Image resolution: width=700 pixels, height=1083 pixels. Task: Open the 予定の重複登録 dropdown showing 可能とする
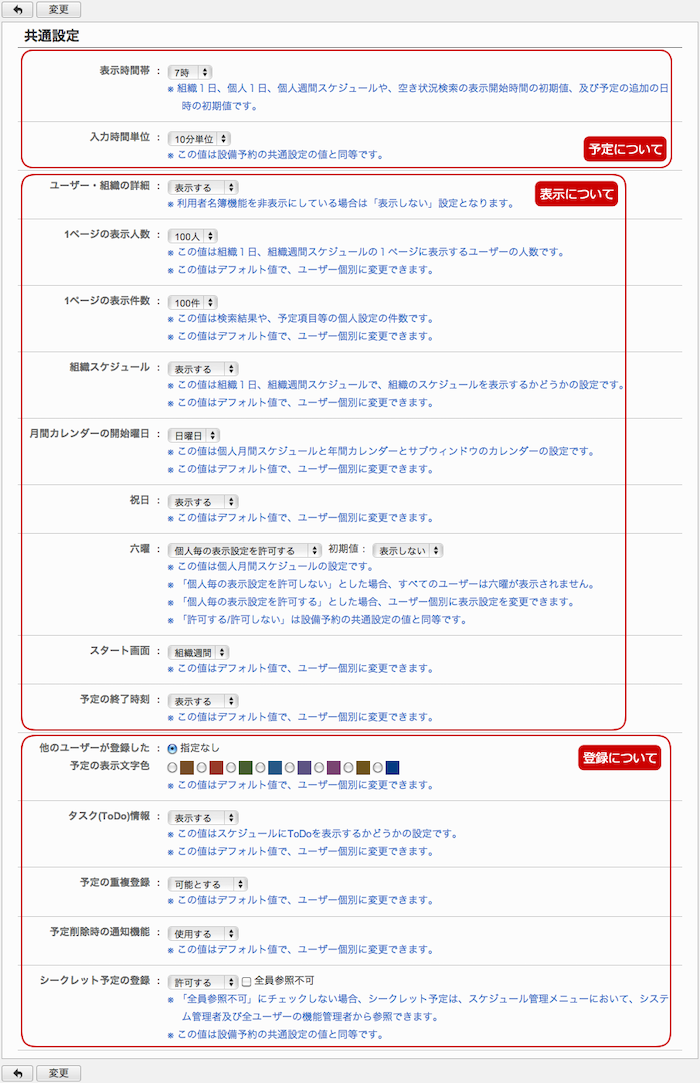click(x=207, y=884)
